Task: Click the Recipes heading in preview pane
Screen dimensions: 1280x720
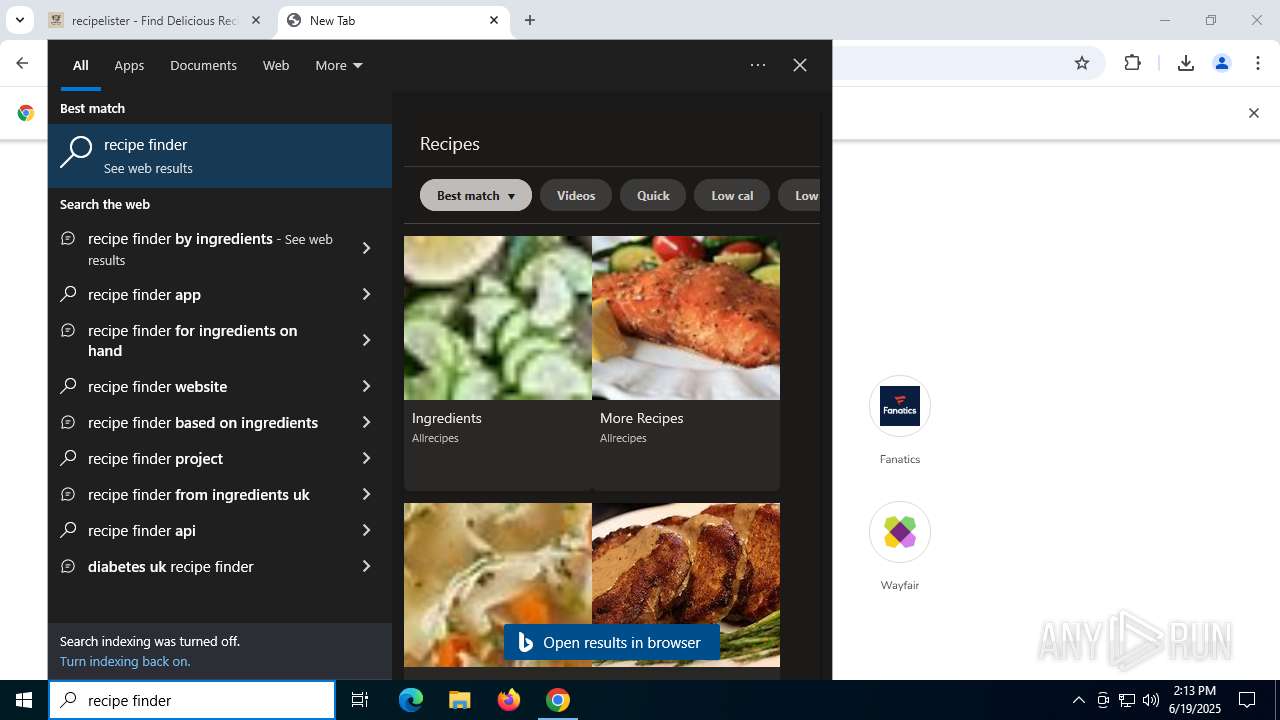Action: pos(450,144)
